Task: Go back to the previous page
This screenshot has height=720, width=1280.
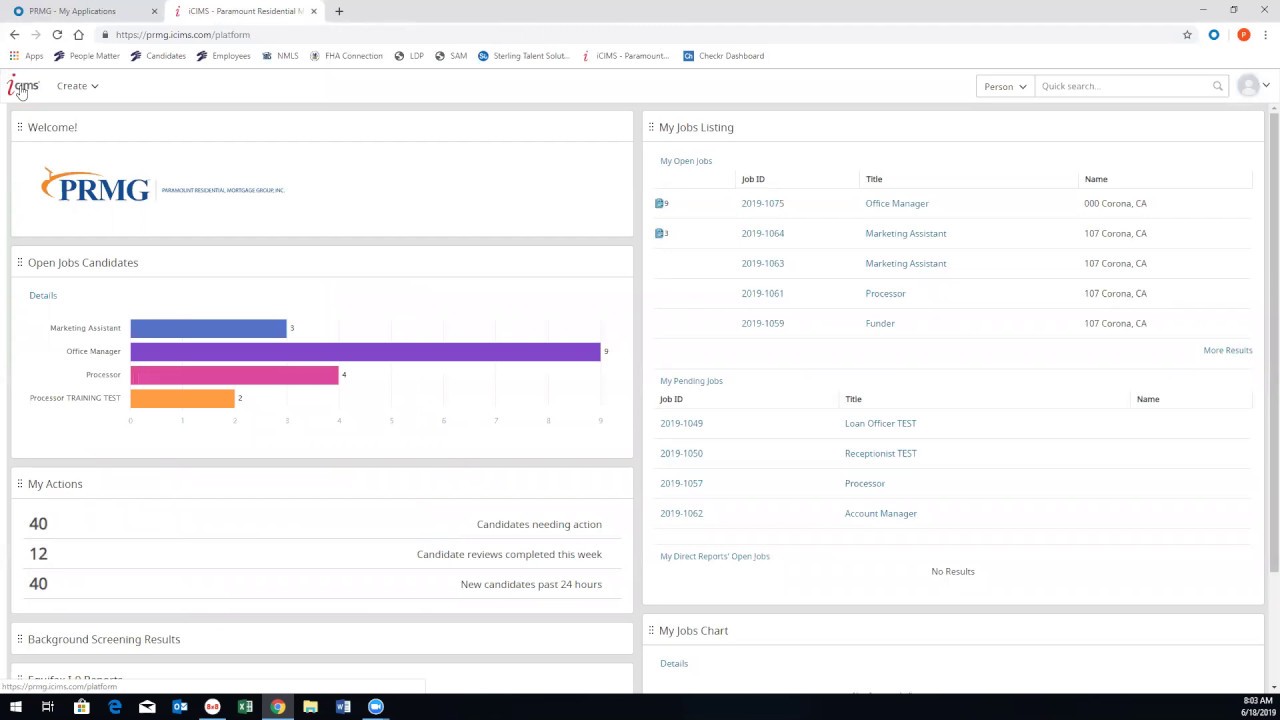Action: click(x=14, y=35)
